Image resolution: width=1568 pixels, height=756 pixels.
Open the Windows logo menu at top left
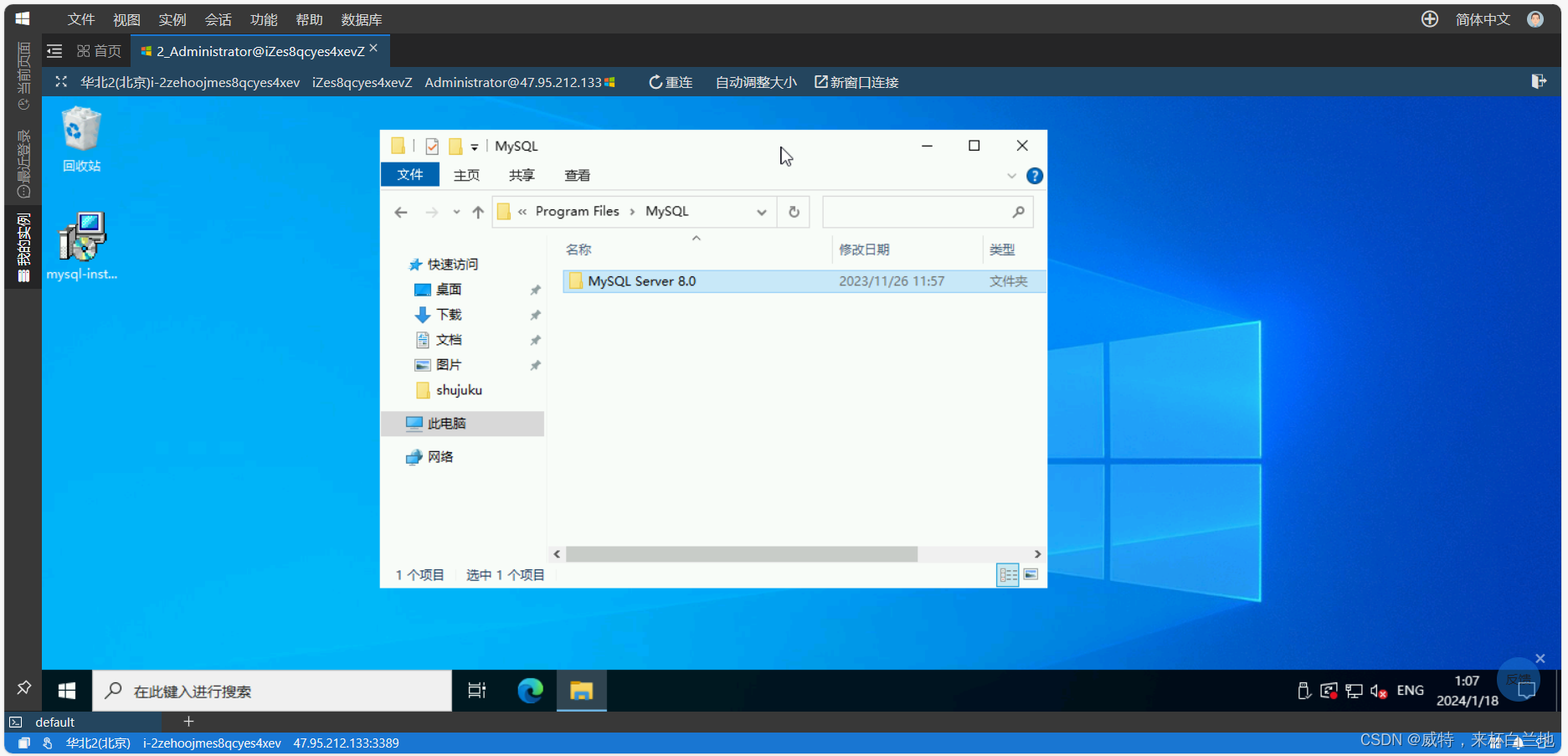pyautogui.click(x=23, y=18)
